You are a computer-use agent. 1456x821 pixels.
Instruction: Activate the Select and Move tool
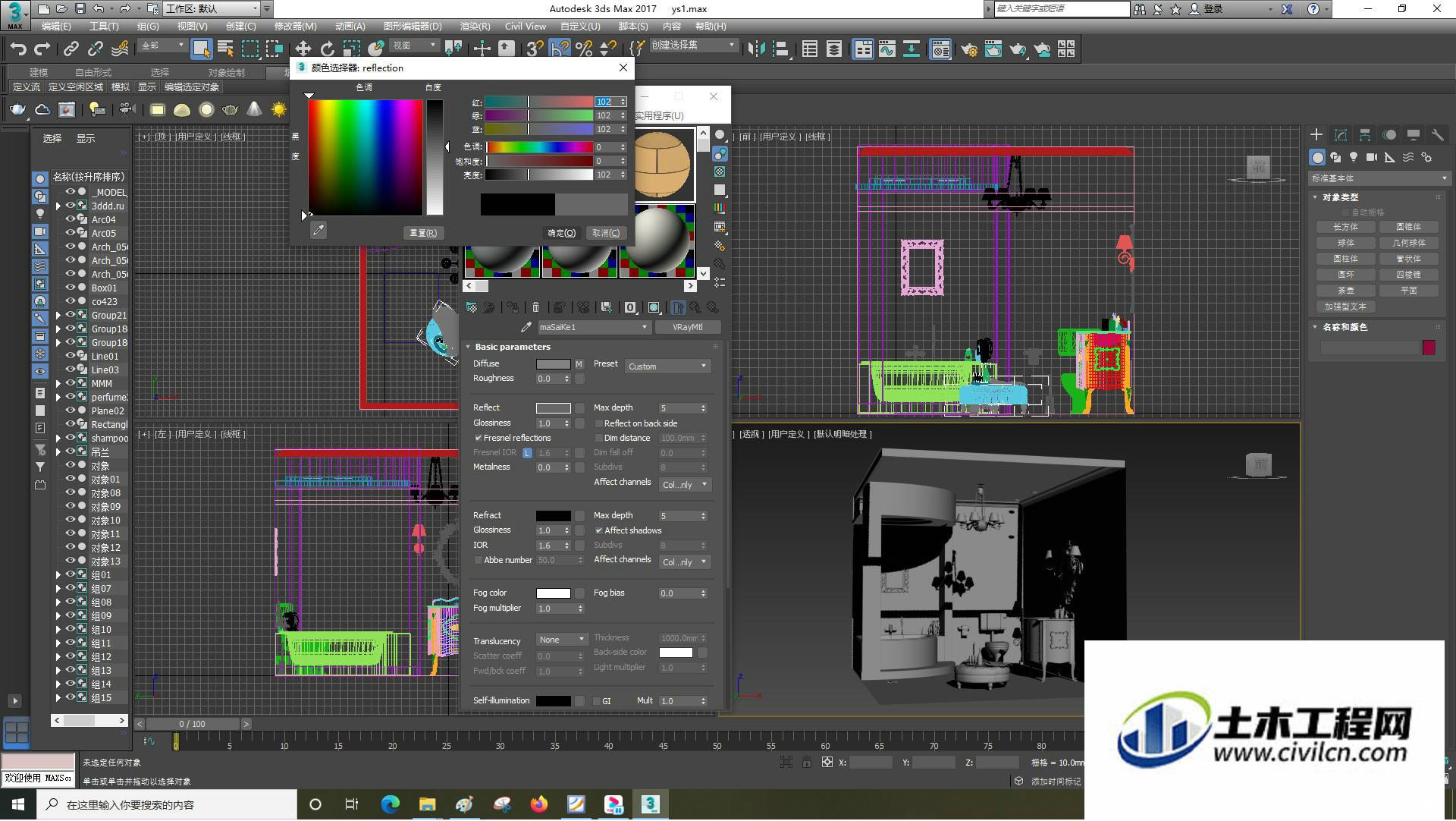(x=303, y=49)
